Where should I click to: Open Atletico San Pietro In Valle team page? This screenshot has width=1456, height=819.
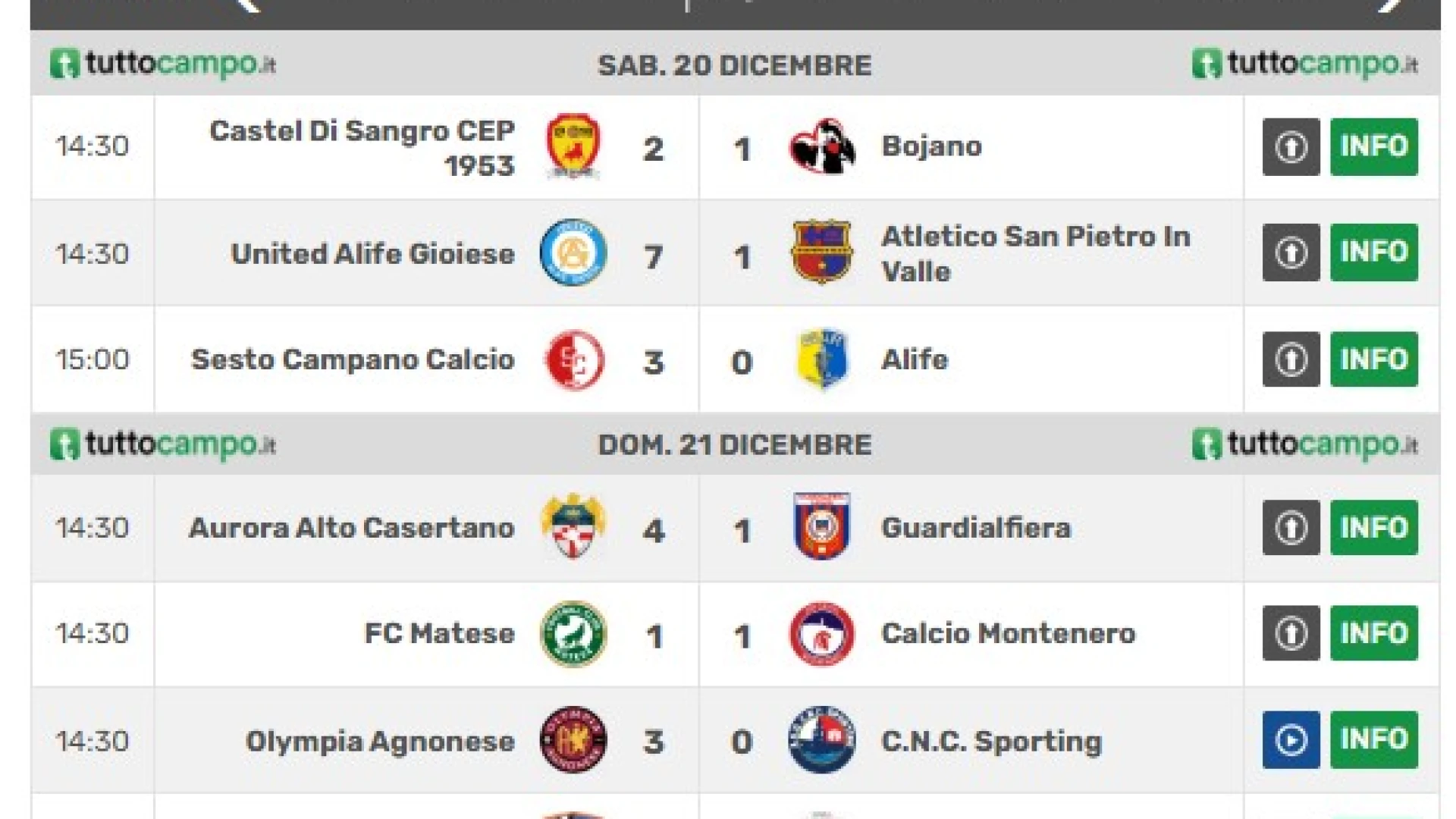coord(1035,253)
